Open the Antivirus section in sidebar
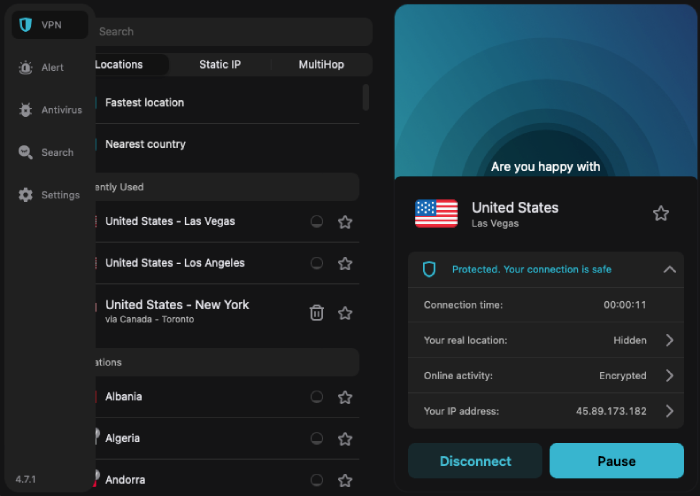This screenshot has width=700, height=496. 50,110
